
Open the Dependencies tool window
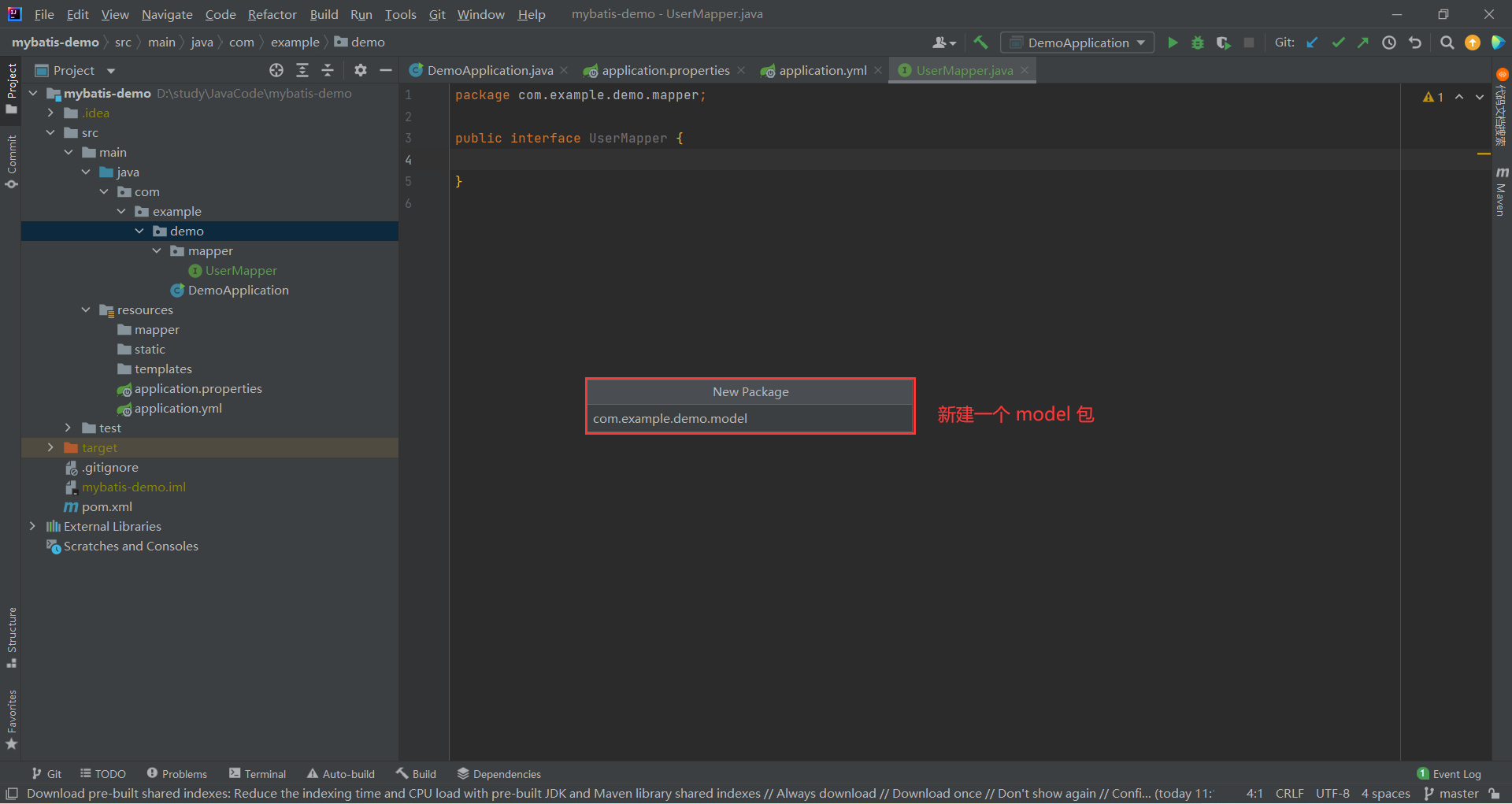[499, 774]
